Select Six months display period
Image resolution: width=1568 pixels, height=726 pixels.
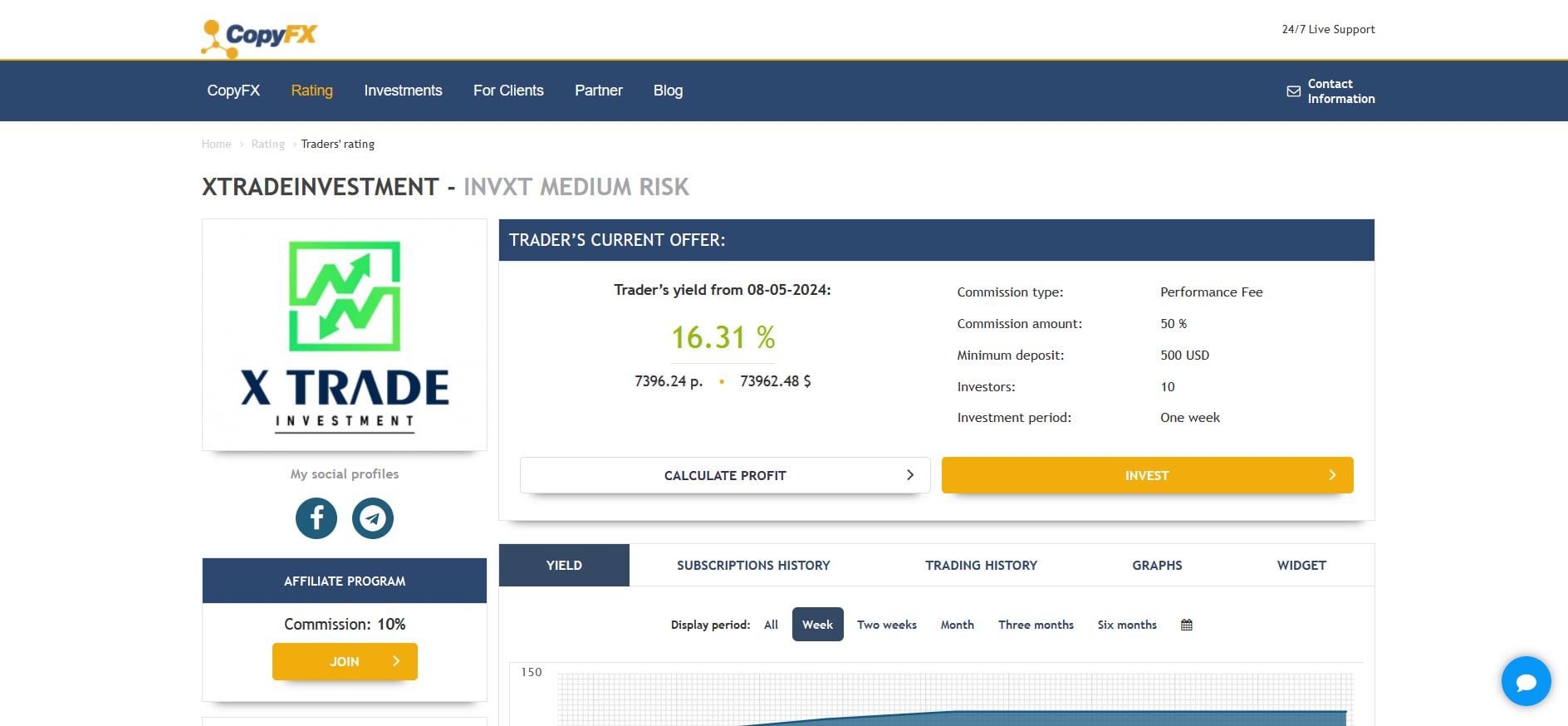(x=1127, y=625)
